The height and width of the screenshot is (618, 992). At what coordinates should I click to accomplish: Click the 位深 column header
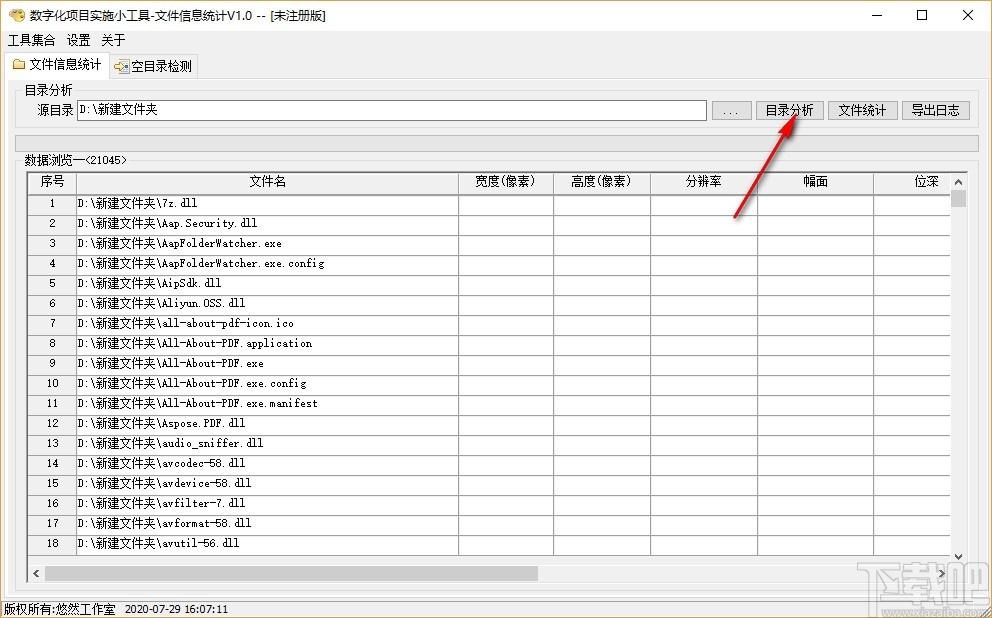pyautogui.click(x=912, y=182)
